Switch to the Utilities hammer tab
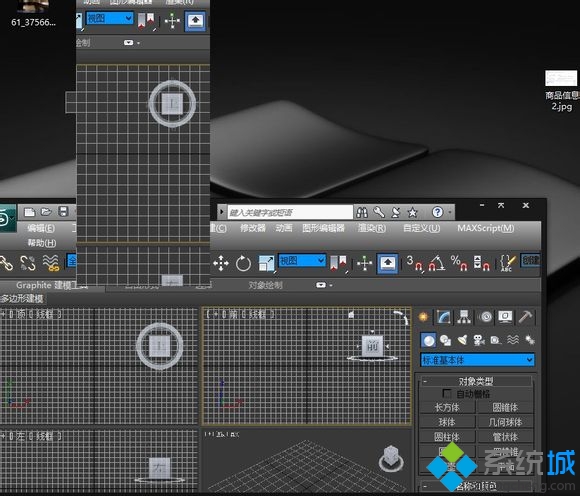 (525, 317)
